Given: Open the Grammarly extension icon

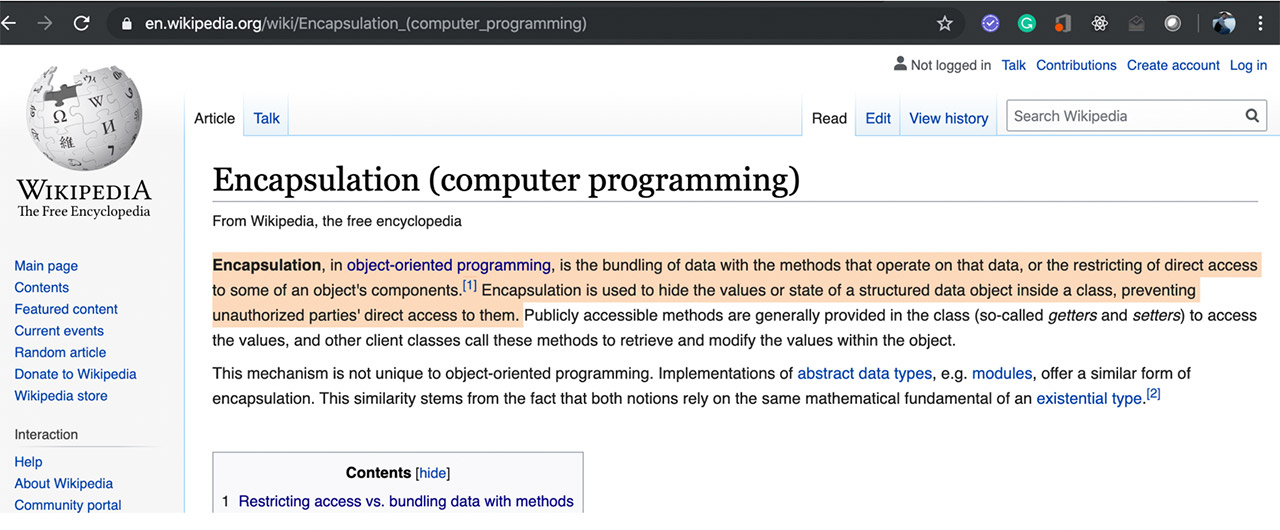Looking at the screenshot, I should click(1027, 23).
